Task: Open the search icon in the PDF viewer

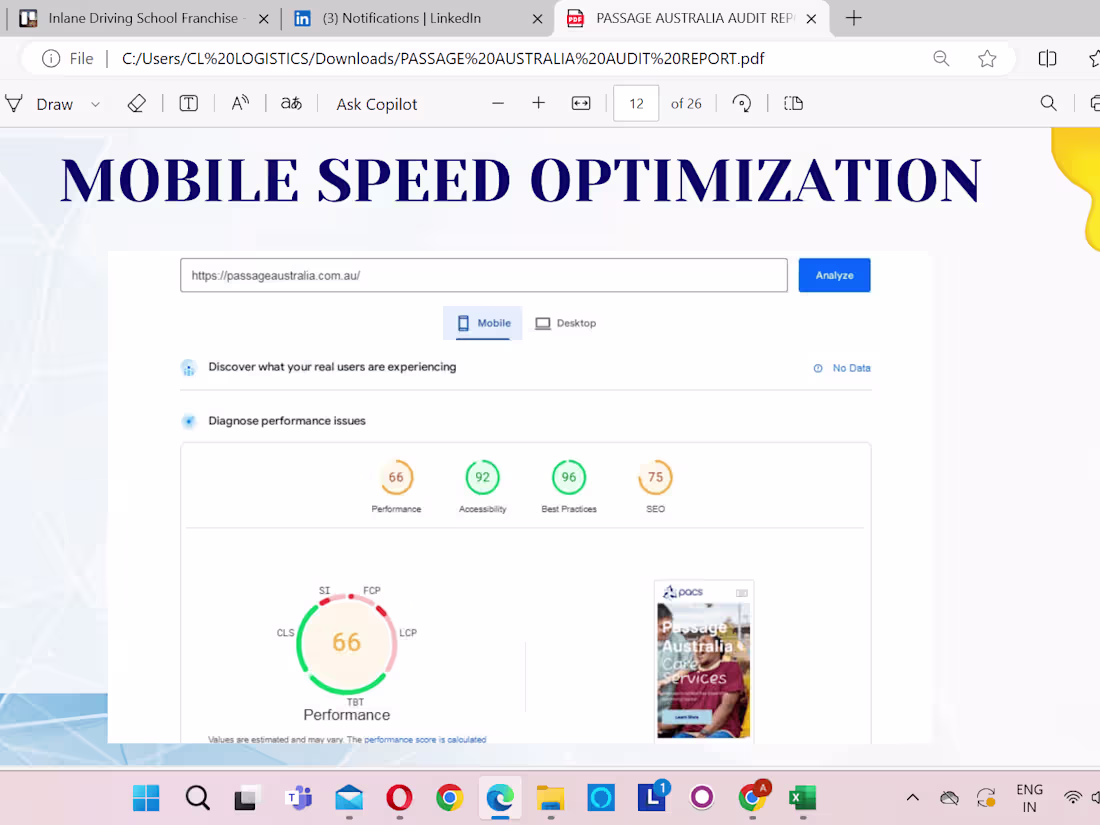Action: coord(1048,103)
